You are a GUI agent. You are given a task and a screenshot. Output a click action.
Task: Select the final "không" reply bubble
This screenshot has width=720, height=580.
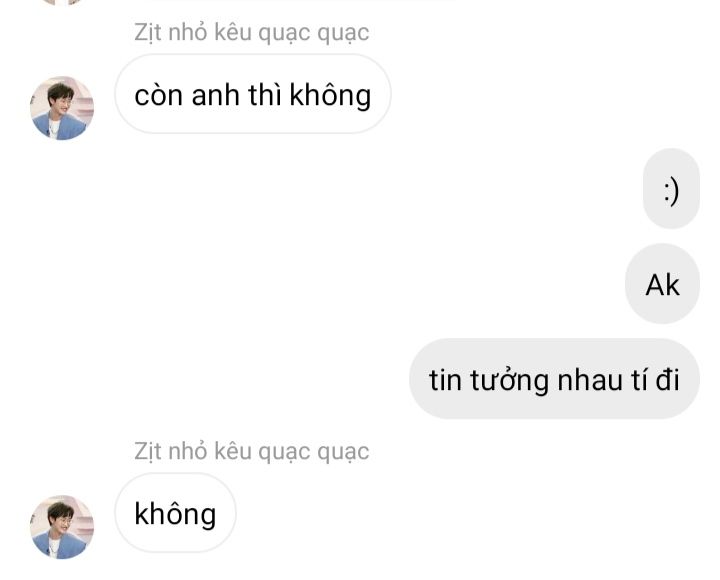(175, 513)
